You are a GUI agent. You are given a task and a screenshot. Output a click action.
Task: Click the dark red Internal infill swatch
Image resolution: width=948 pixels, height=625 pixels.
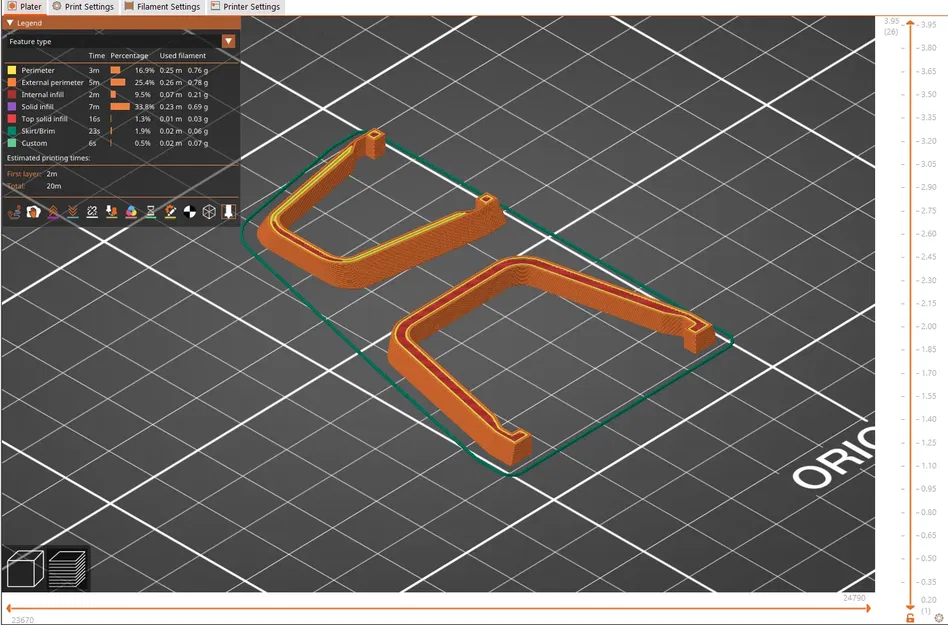[x=11, y=94]
